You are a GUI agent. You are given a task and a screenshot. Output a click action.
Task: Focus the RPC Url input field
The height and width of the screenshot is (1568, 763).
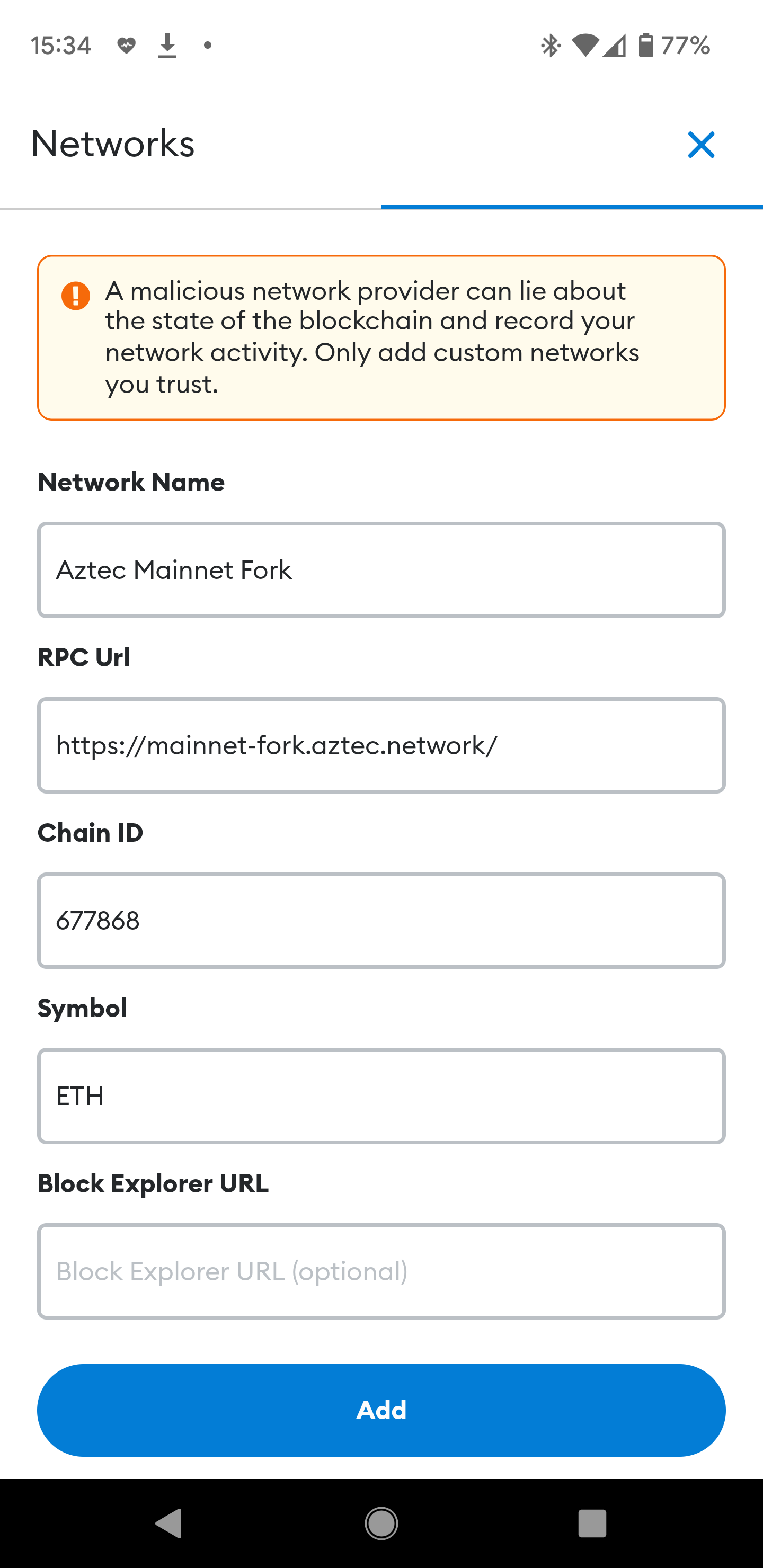pyautogui.click(x=381, y=746)
